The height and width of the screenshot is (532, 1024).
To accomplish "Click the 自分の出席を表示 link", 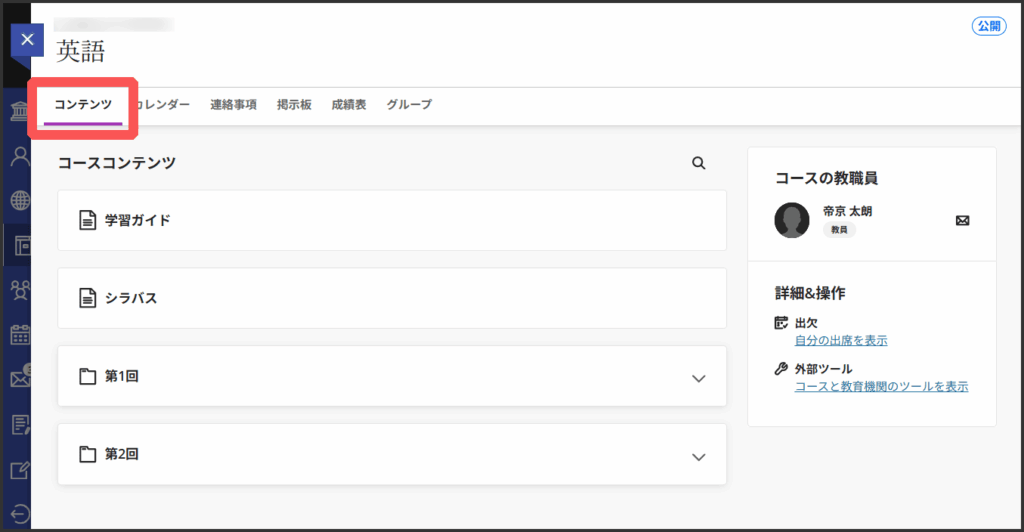I will point(840,341).
